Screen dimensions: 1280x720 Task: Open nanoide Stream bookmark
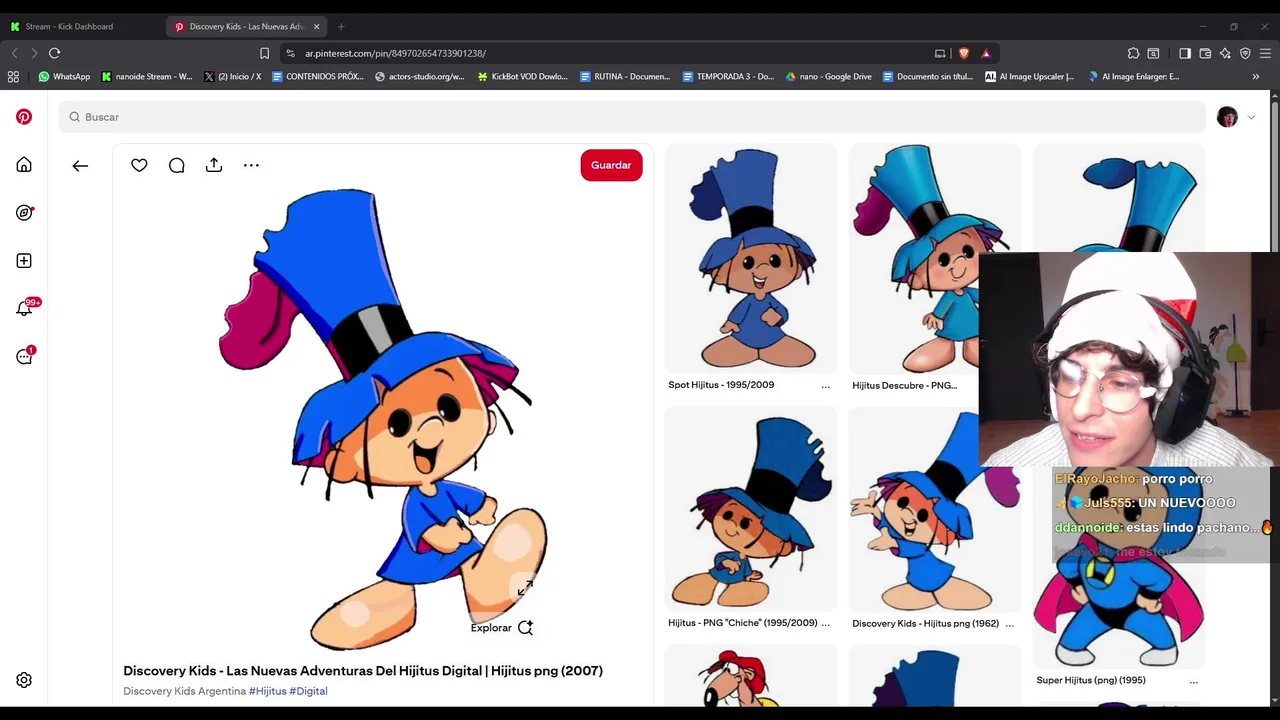pos(147,76)
